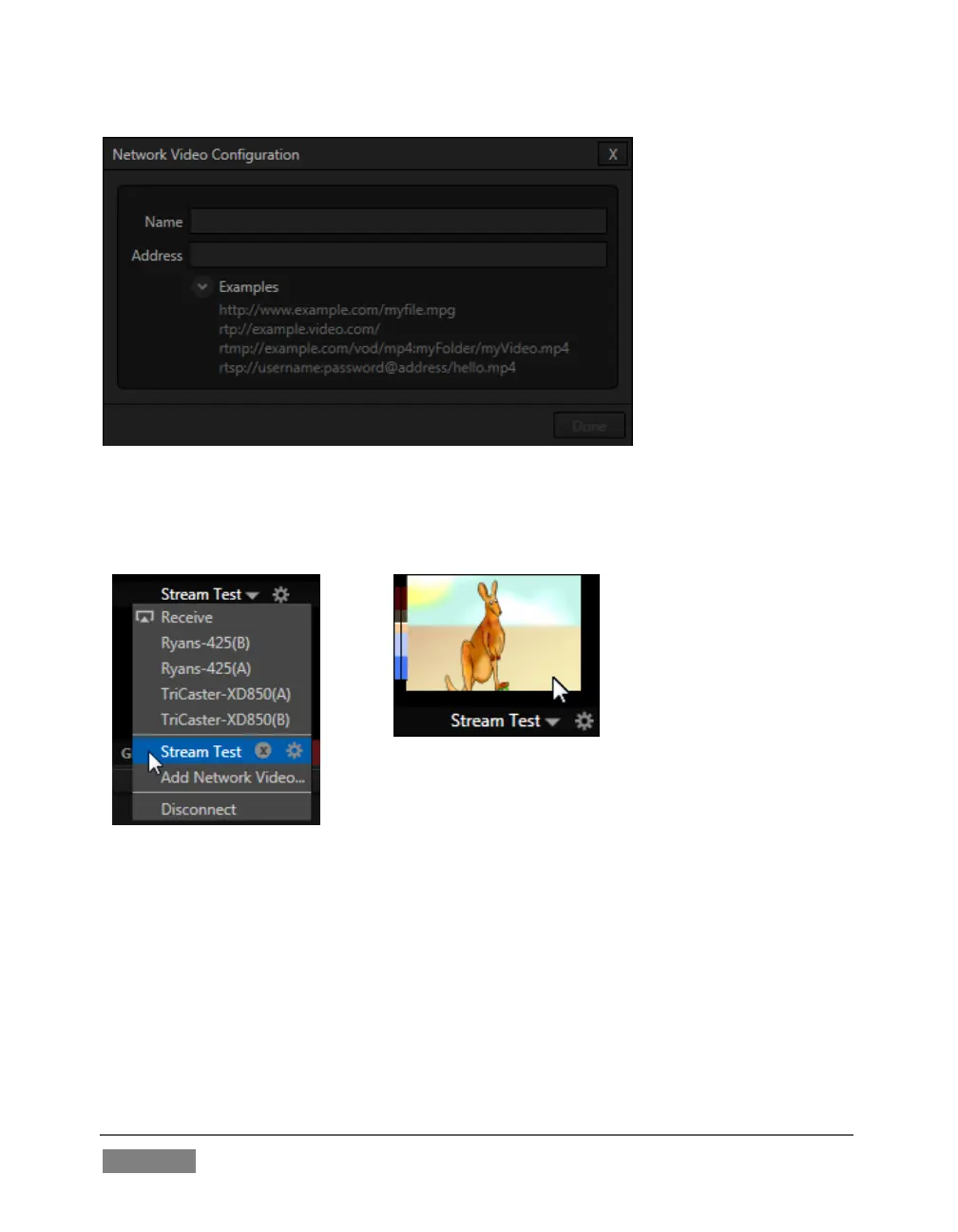This screenshot has width=958, height=1232.
Task: Open the Stream Test dropdown above the menu
Action: [209, 594]
